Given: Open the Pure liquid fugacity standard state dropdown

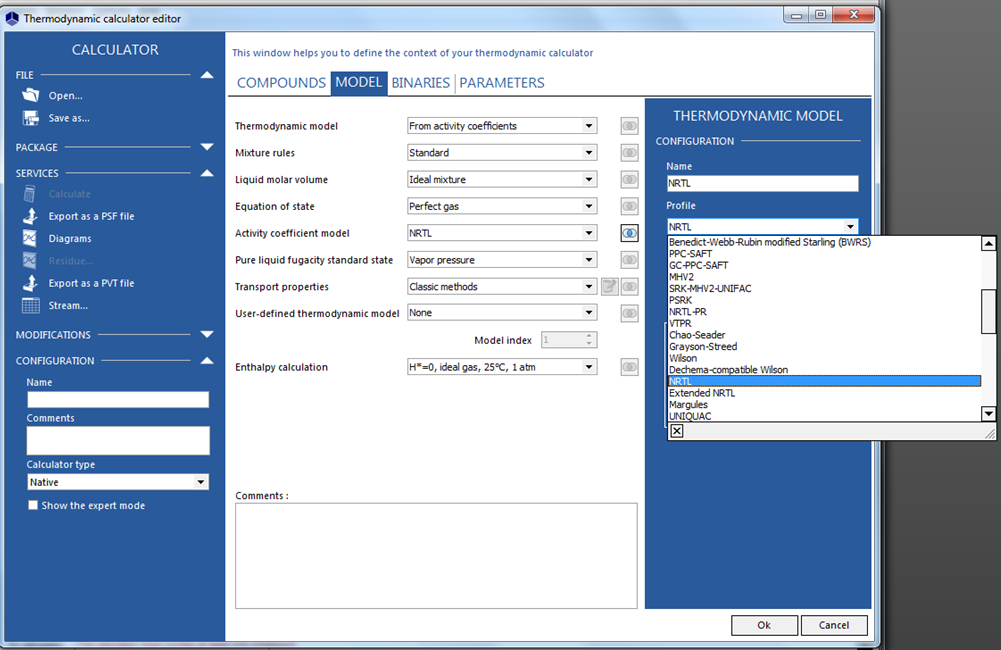Looking at the screenshot, I should coord(589,260).
